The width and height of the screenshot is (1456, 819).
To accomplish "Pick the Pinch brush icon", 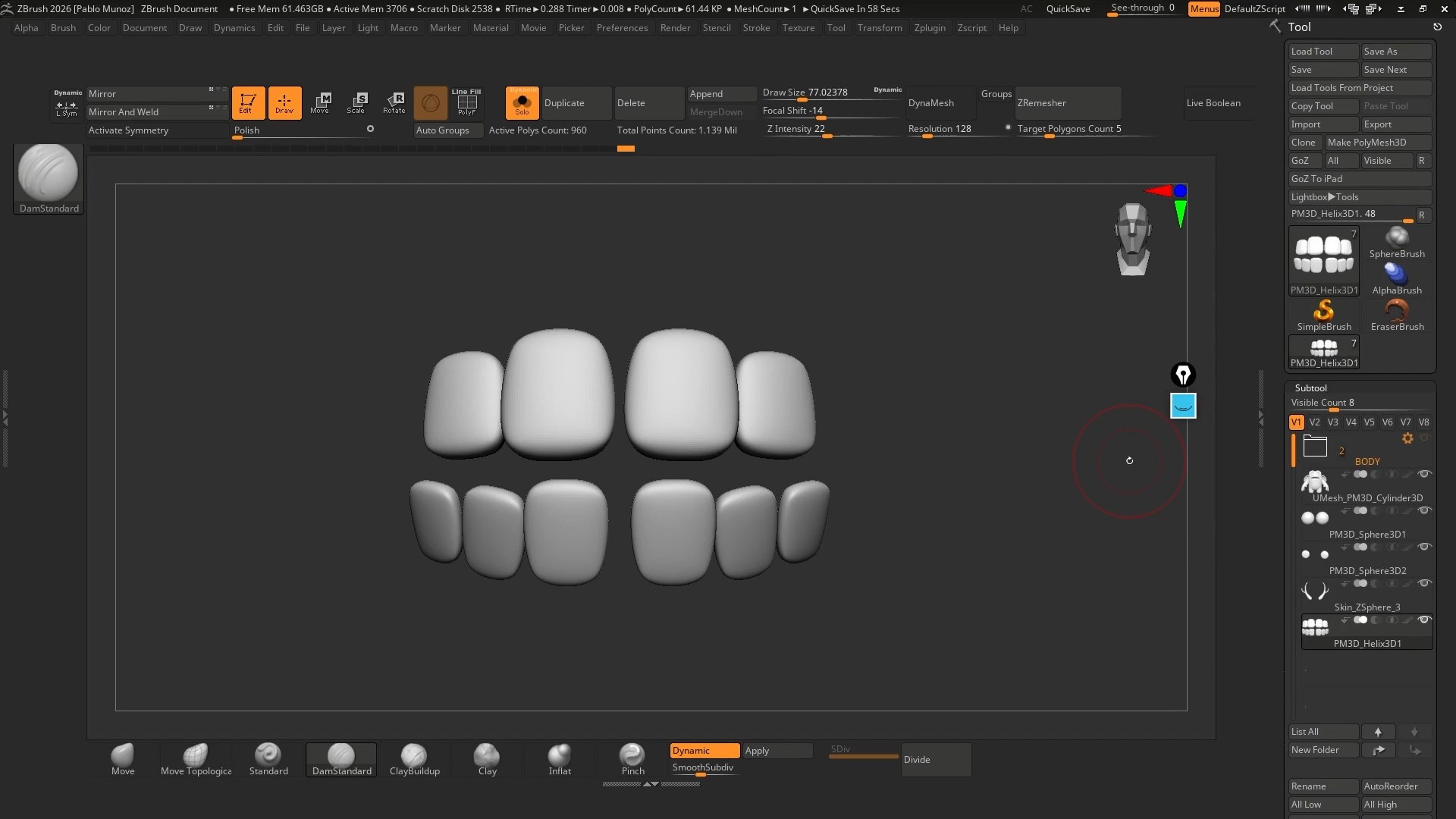I will [x=632, y=755].
